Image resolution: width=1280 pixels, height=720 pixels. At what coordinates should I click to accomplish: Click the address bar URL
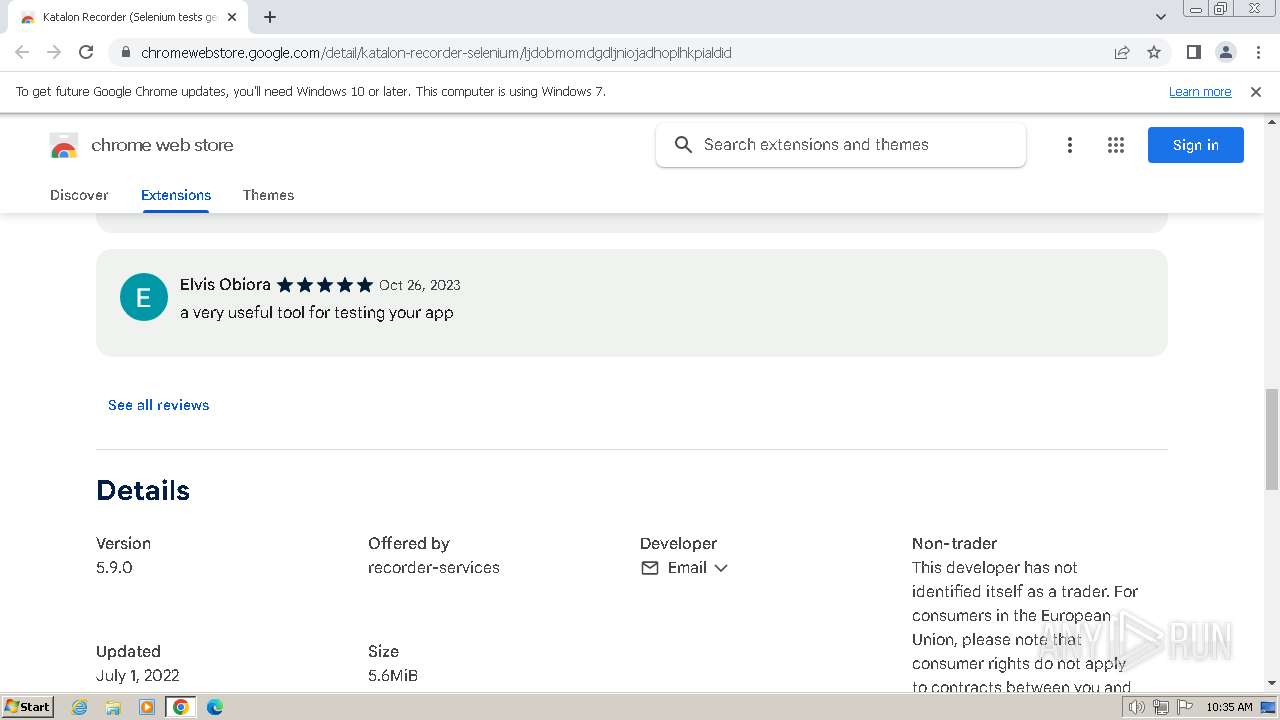point(436,52)
